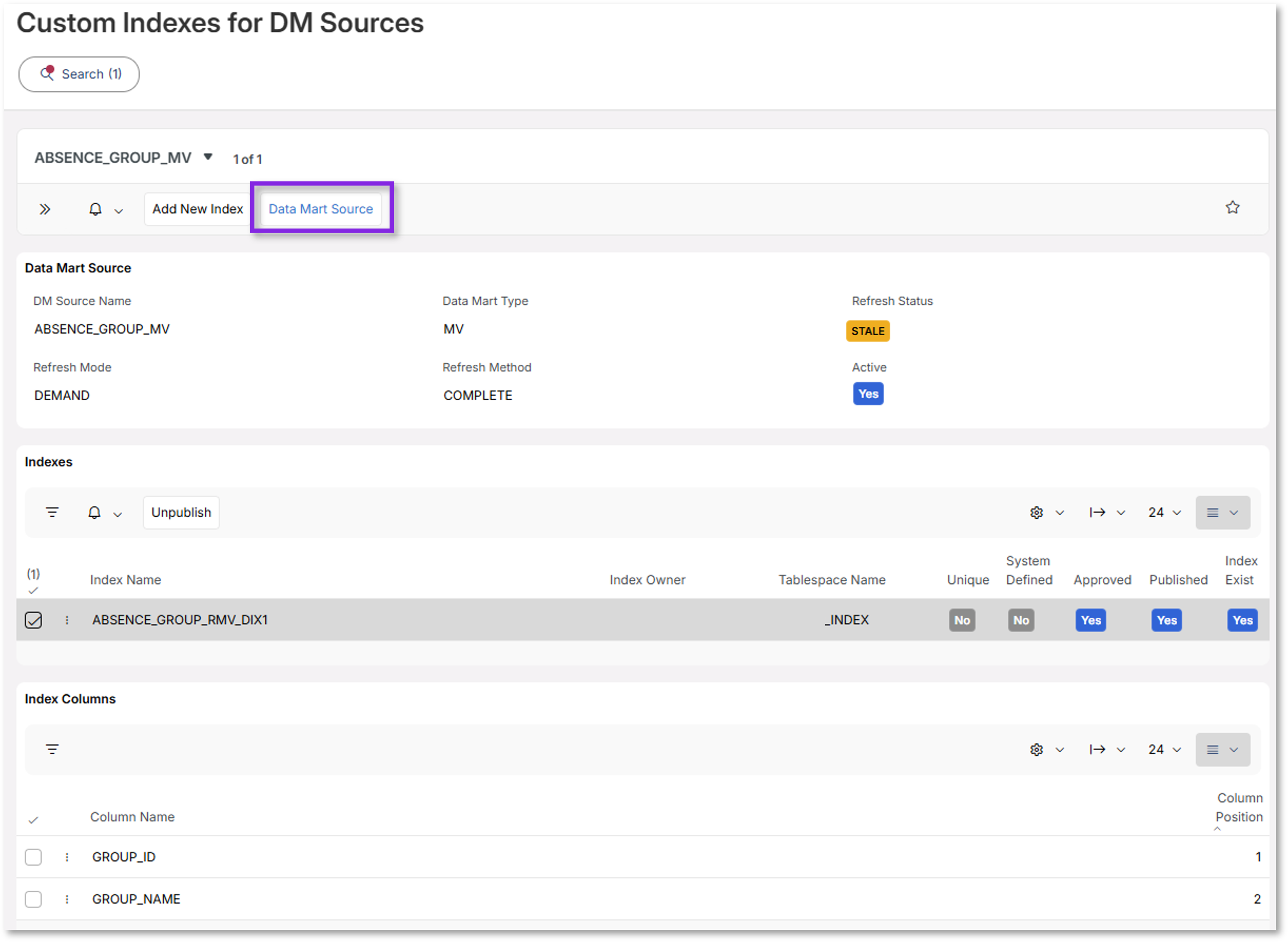The height and width of the screenshot is (942, 1288).
Task: Check the GROUP_NAME row checkbox
Action: click(33, 899)
